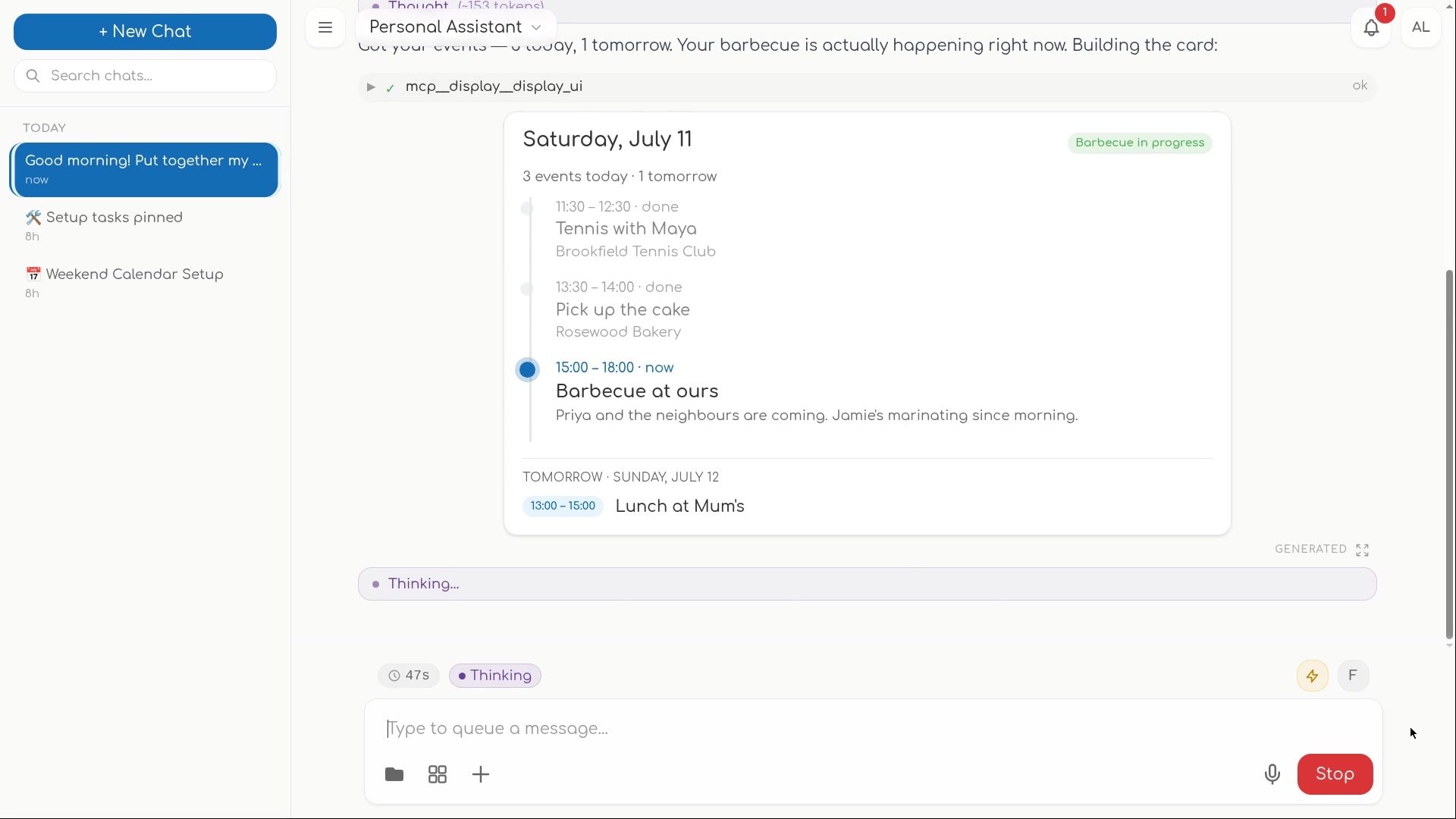1456x819 pixels.
Task: Open the grid apps icon in composer
Action: [438, 774]
